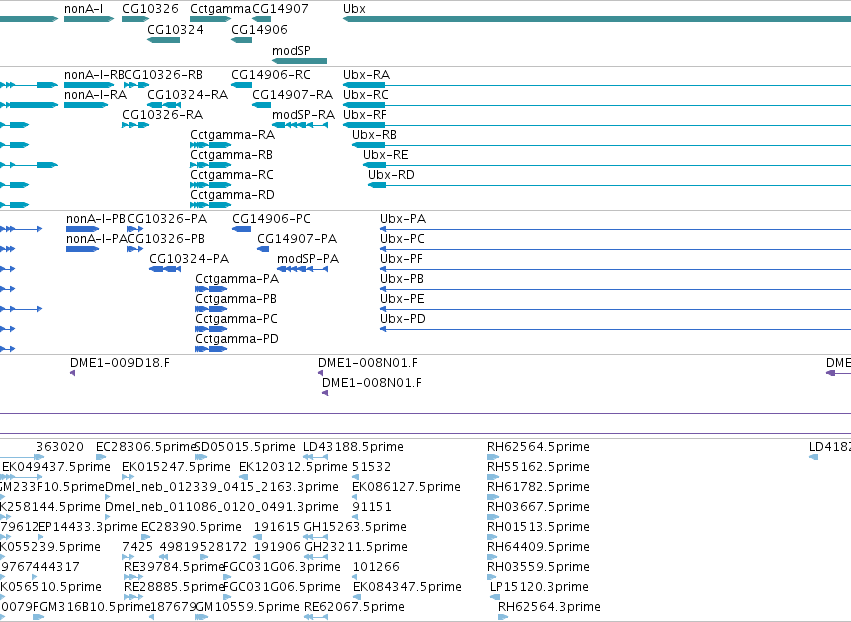Select protein label Cctgamma-PA
The width and height of the screenshot is (851, 622).
pos(237,279)
